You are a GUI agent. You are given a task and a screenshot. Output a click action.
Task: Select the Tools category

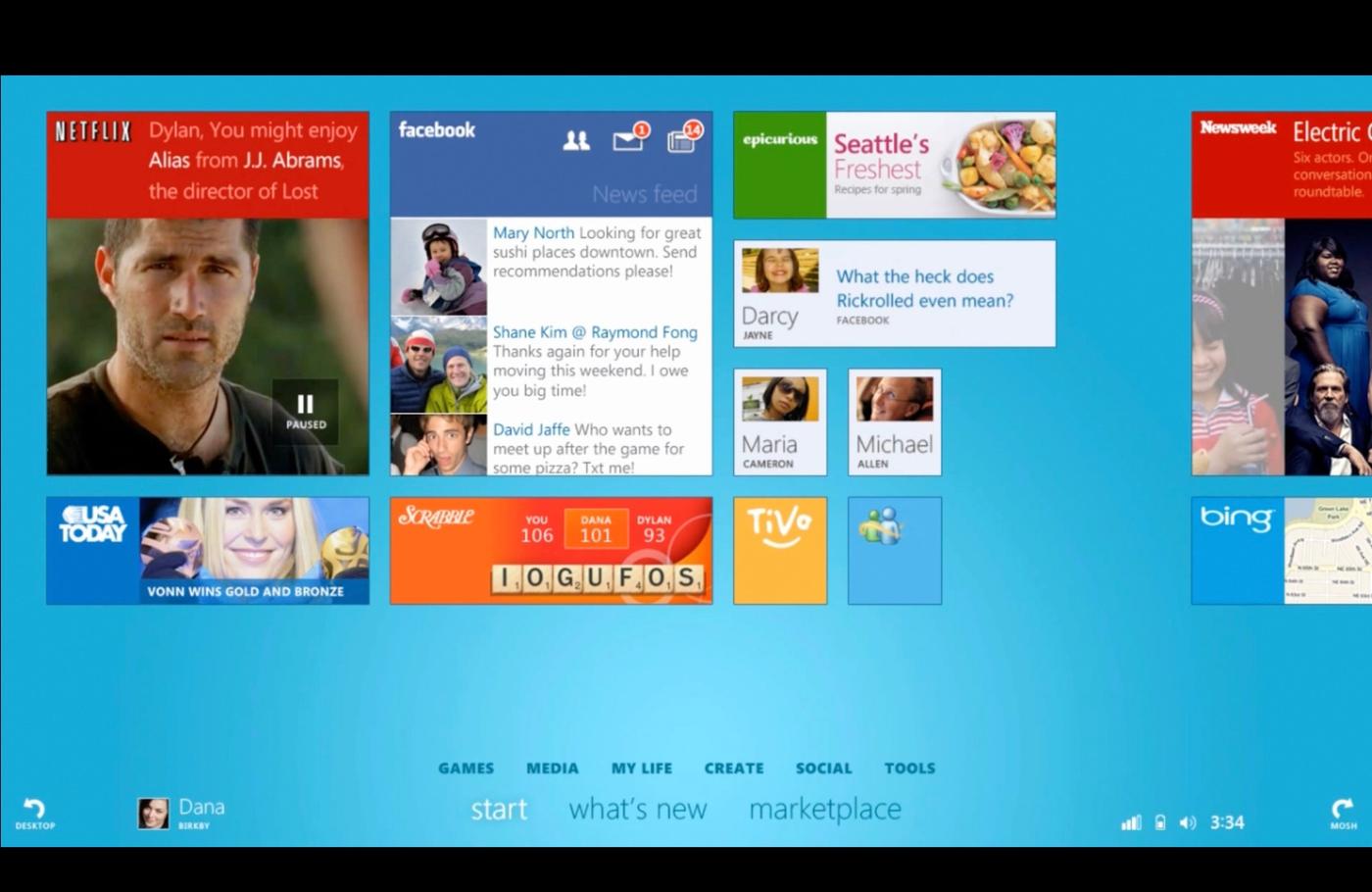[x=910, y=768]
